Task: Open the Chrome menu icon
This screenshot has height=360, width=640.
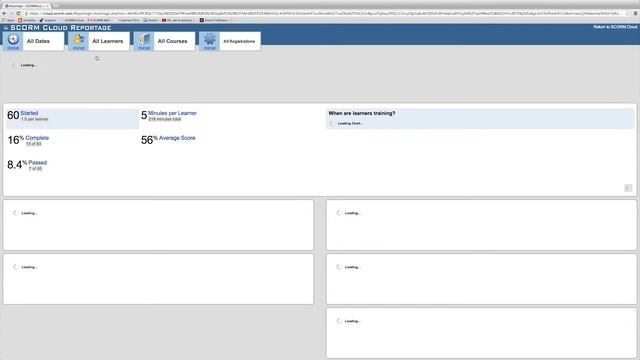Action: pos(636,13)
